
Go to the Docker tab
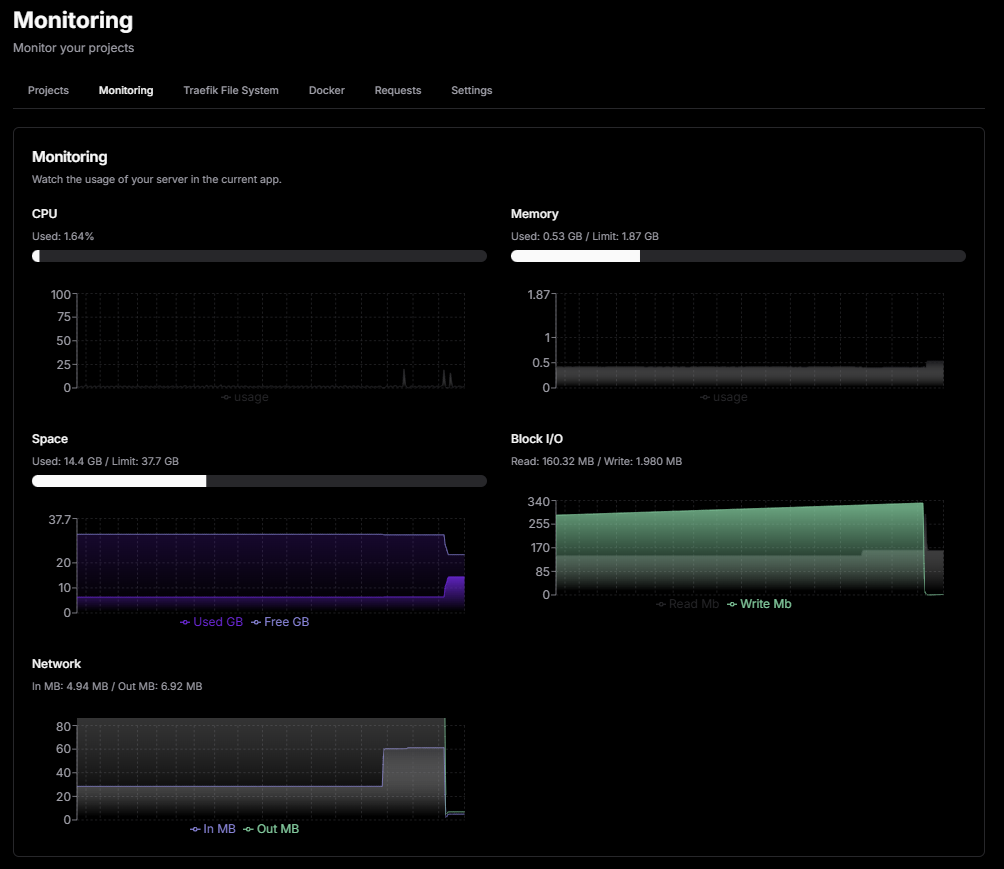coord(327,90)
